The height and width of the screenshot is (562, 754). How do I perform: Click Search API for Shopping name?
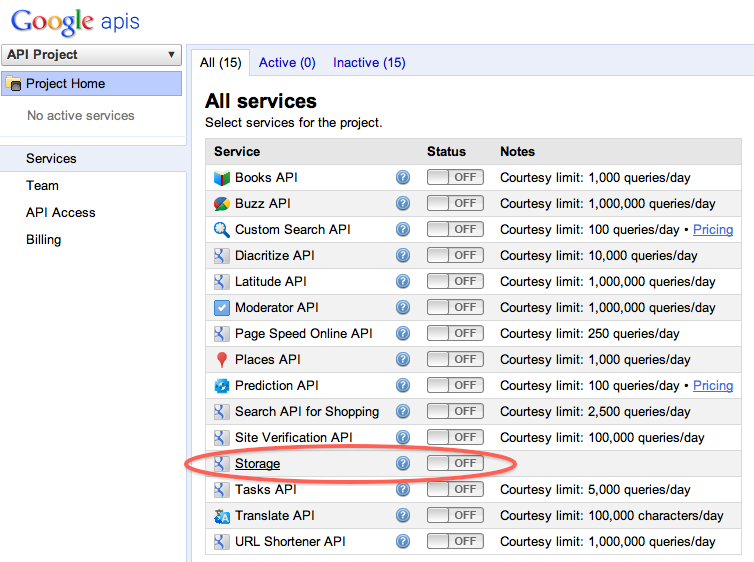[x=307, y=412]
